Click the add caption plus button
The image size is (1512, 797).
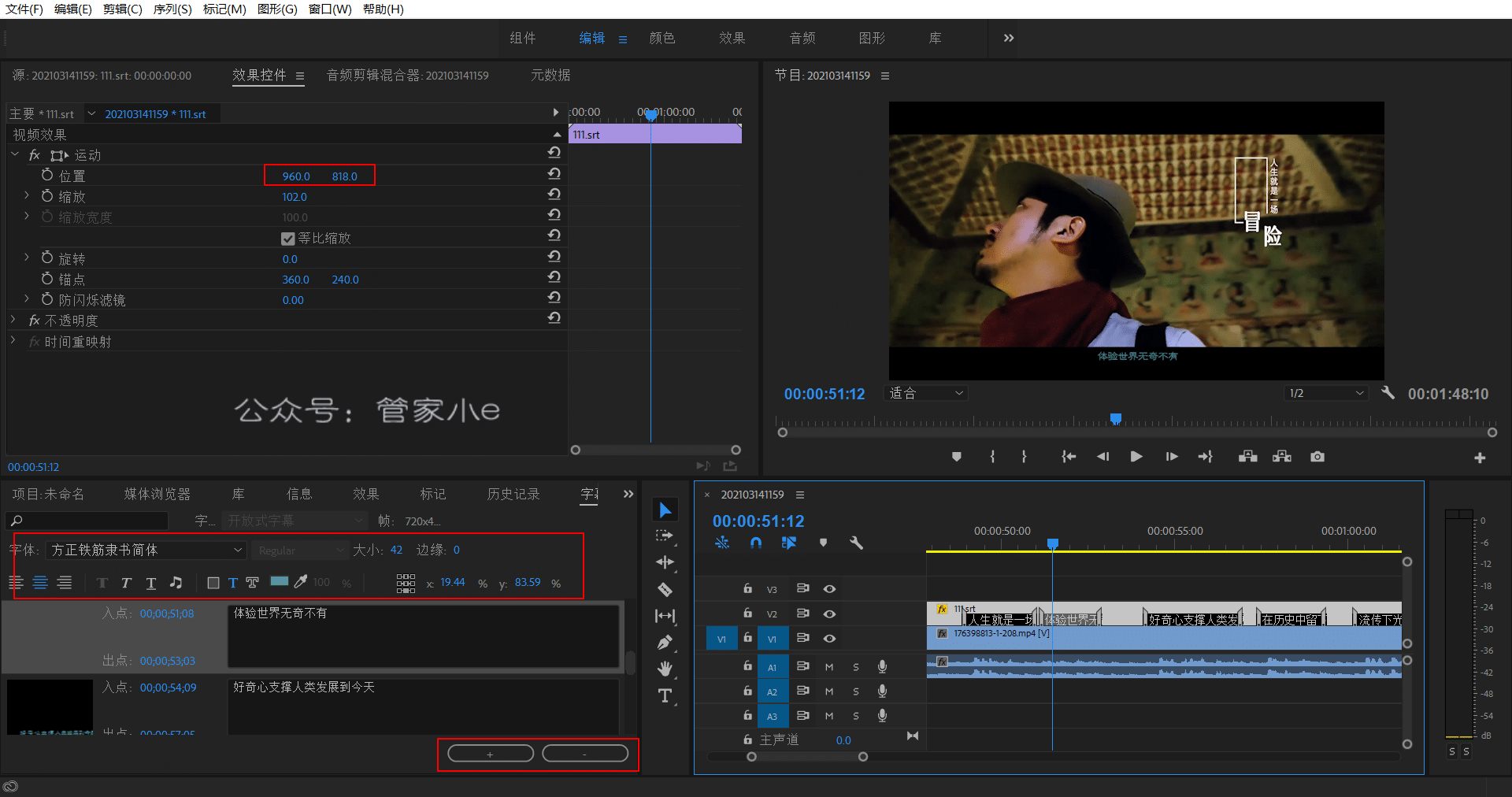point(490,754)
